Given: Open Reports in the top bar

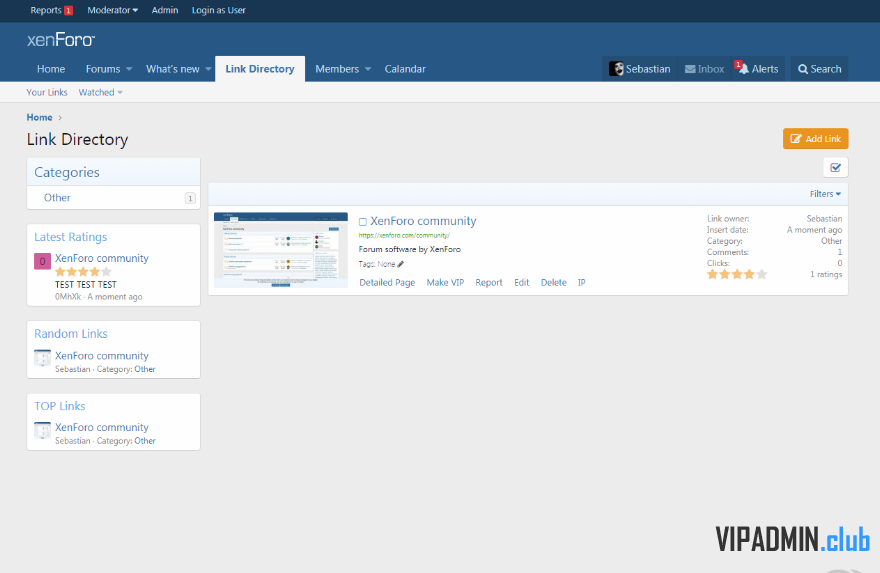Looking at the screenshot, I should point(46,10).
